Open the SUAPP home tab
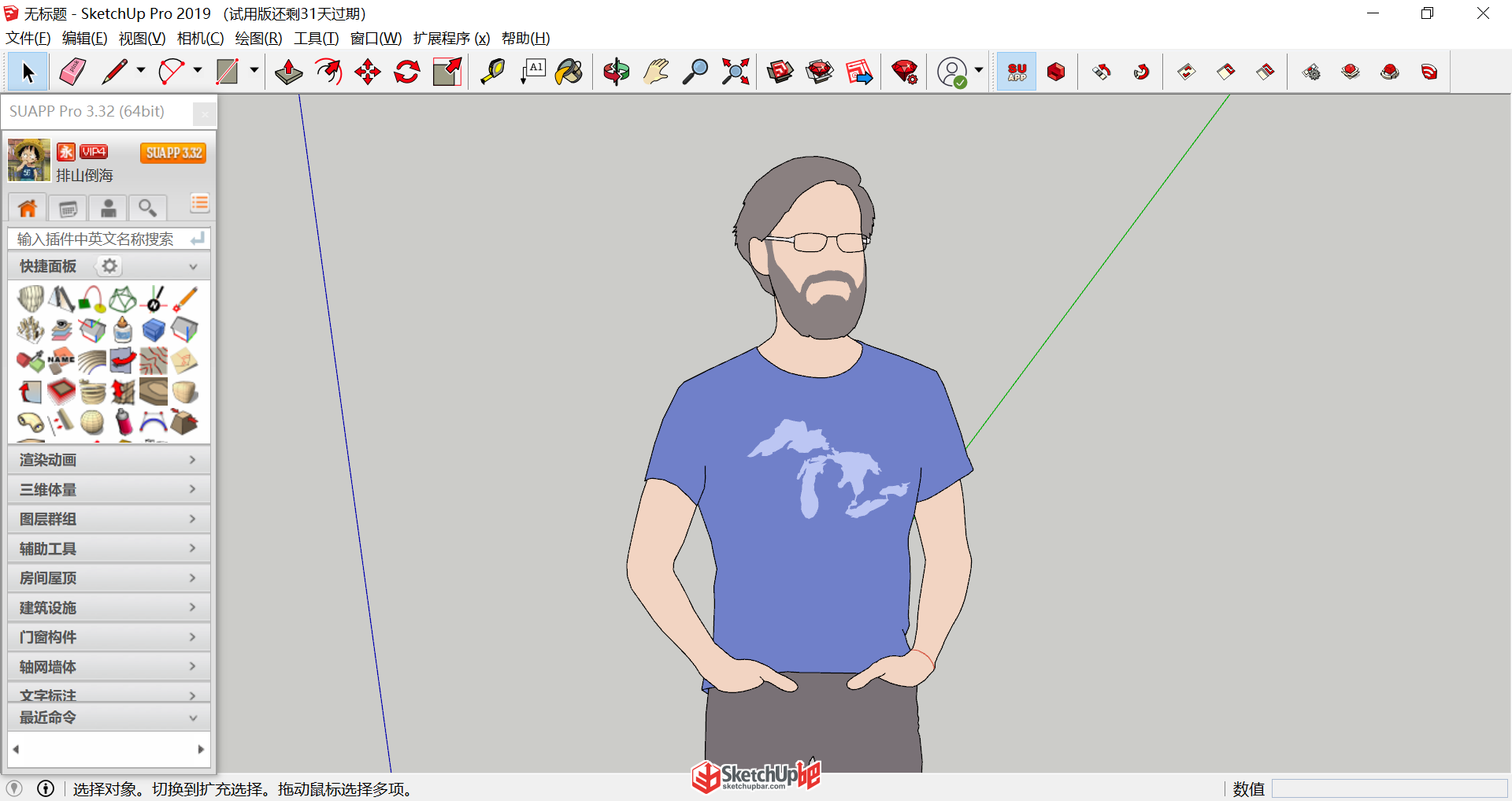Screen dimensions: 1512x801 28,208
